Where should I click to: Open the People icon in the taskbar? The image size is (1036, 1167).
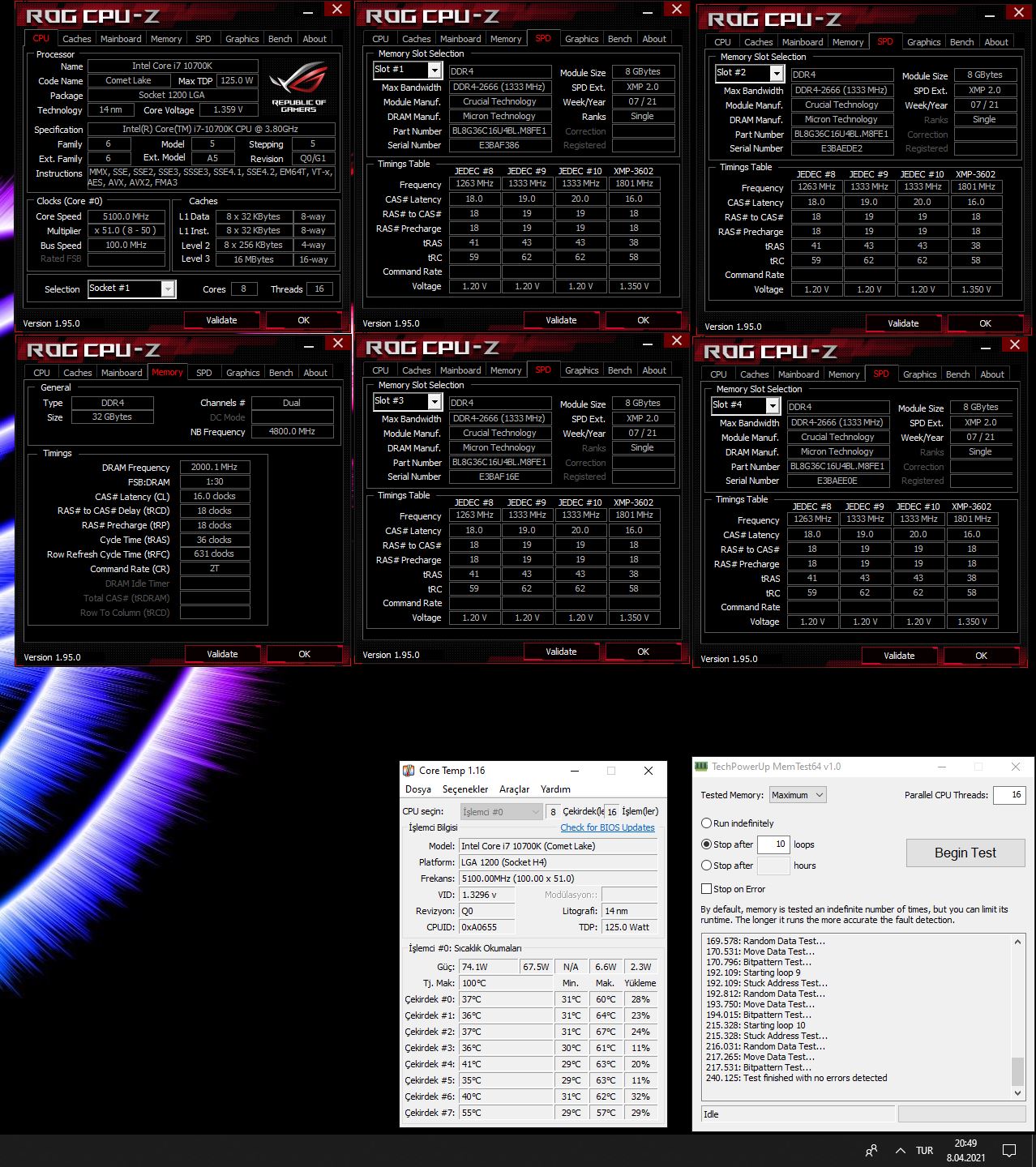click(x=871, y=1150)
